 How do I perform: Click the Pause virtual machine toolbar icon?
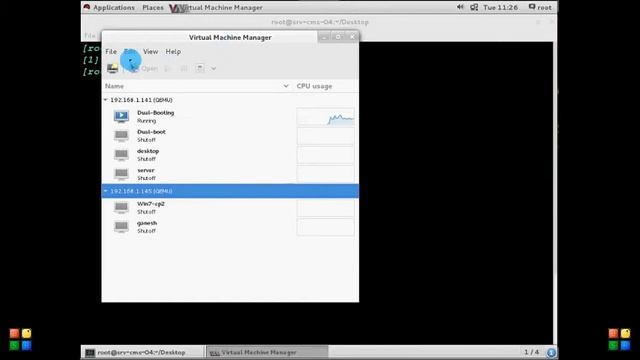pos(184,68)
